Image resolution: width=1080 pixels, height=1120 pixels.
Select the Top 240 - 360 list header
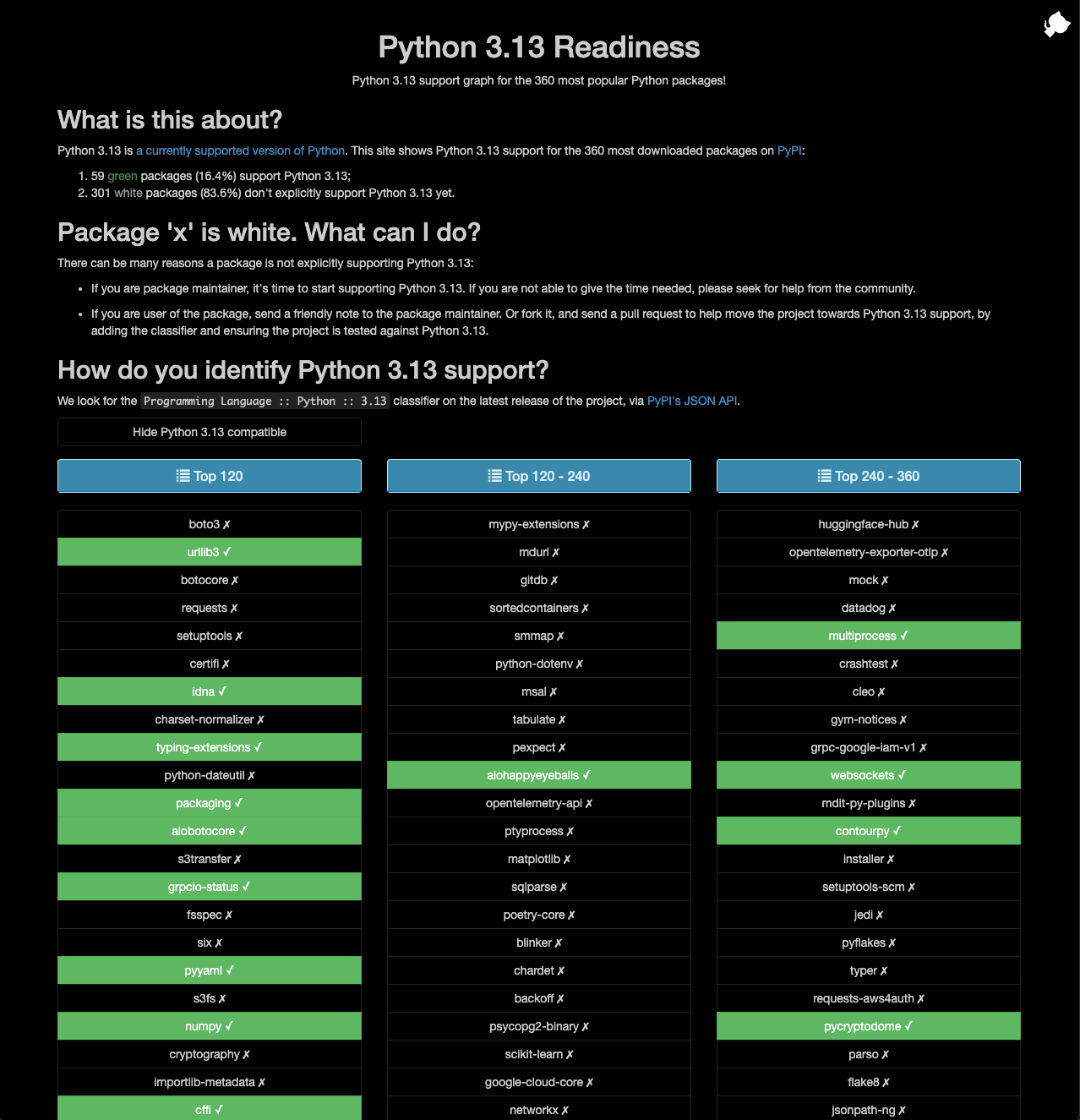869,476
